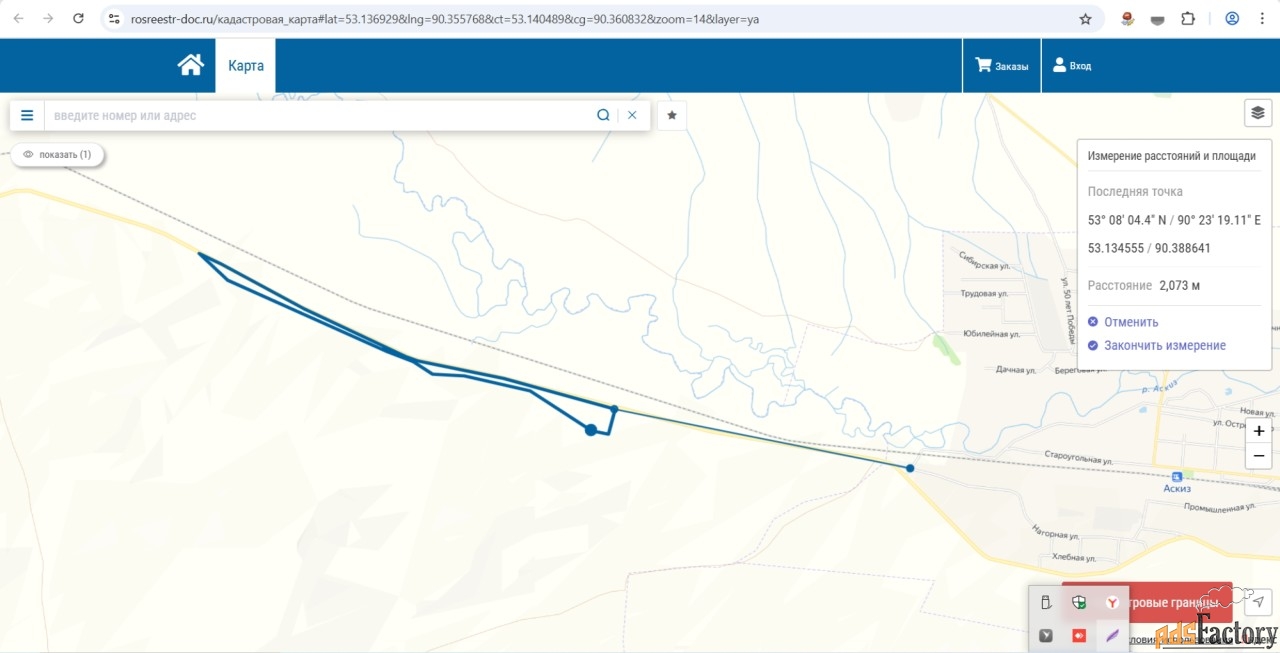Open Chrome's three-dot menu
Viewport: 1280px width, 653px height.
1261,18
